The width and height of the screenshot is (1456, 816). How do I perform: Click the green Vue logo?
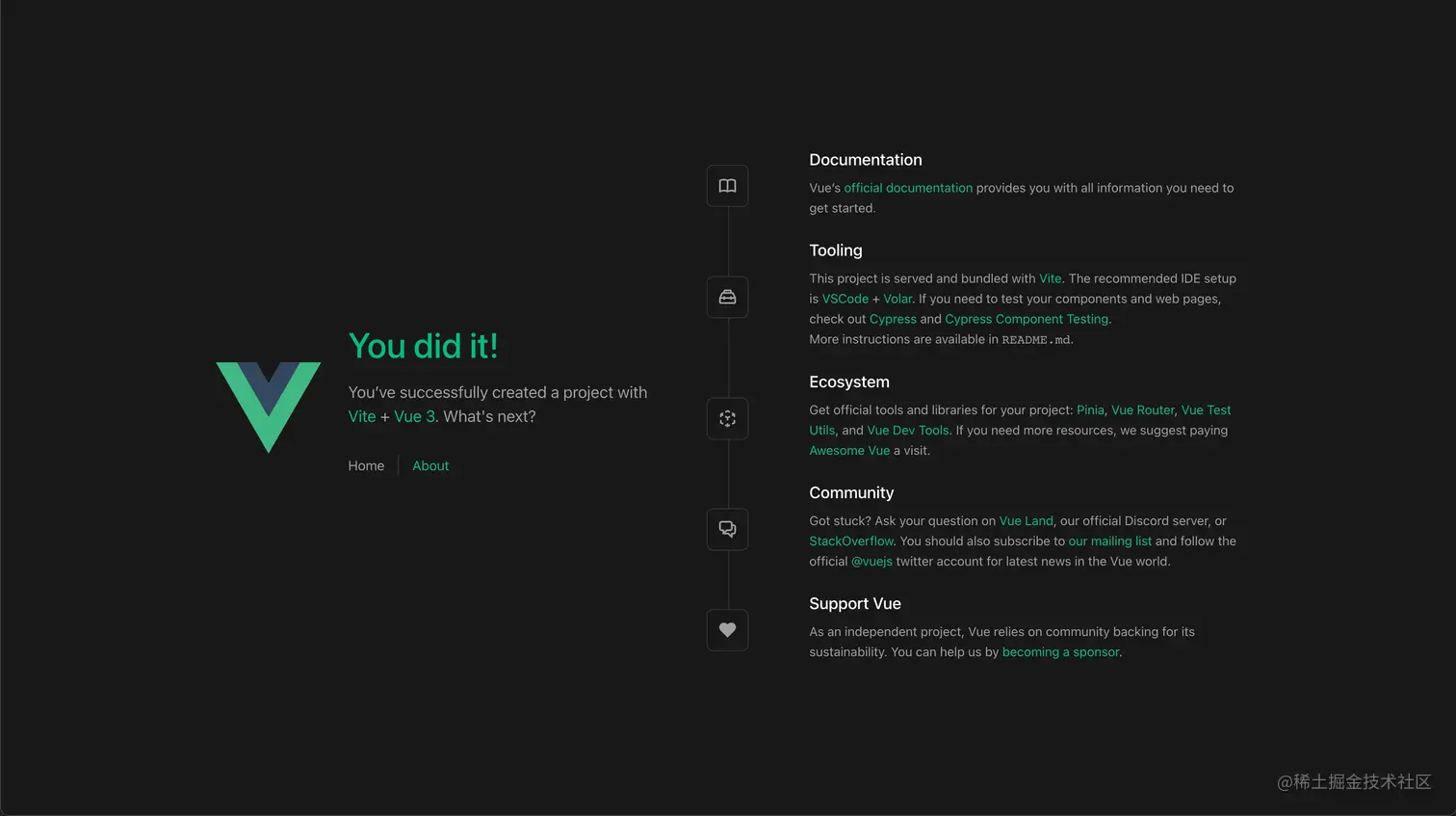coord(268,405)
